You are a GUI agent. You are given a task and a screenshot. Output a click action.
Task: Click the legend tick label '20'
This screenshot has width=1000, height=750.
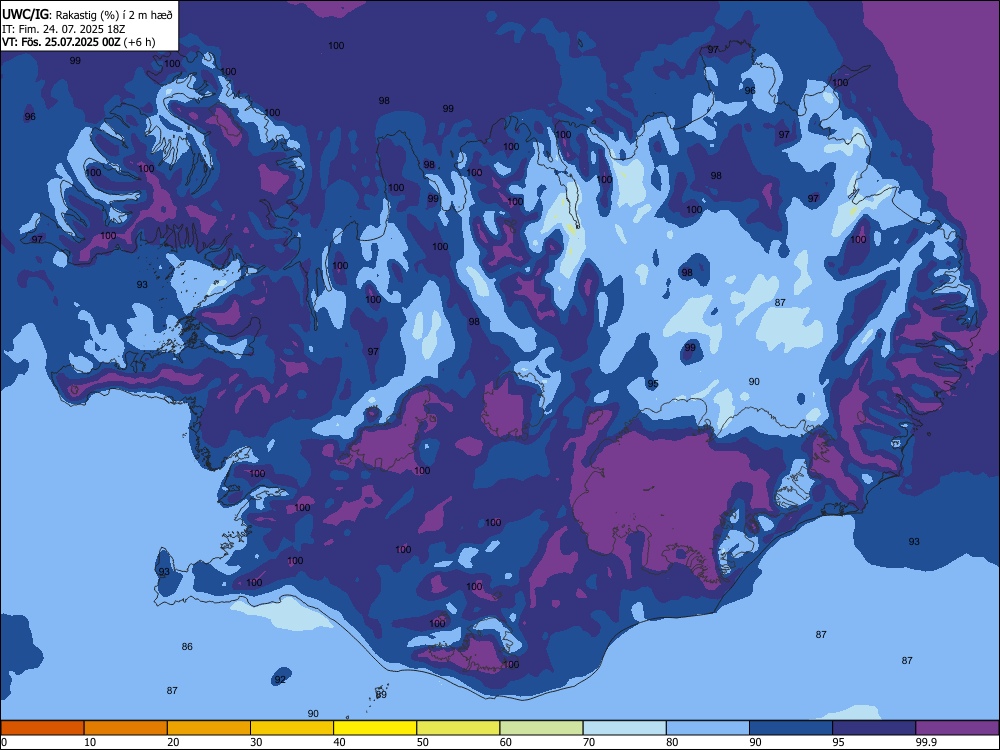[173, 742]
